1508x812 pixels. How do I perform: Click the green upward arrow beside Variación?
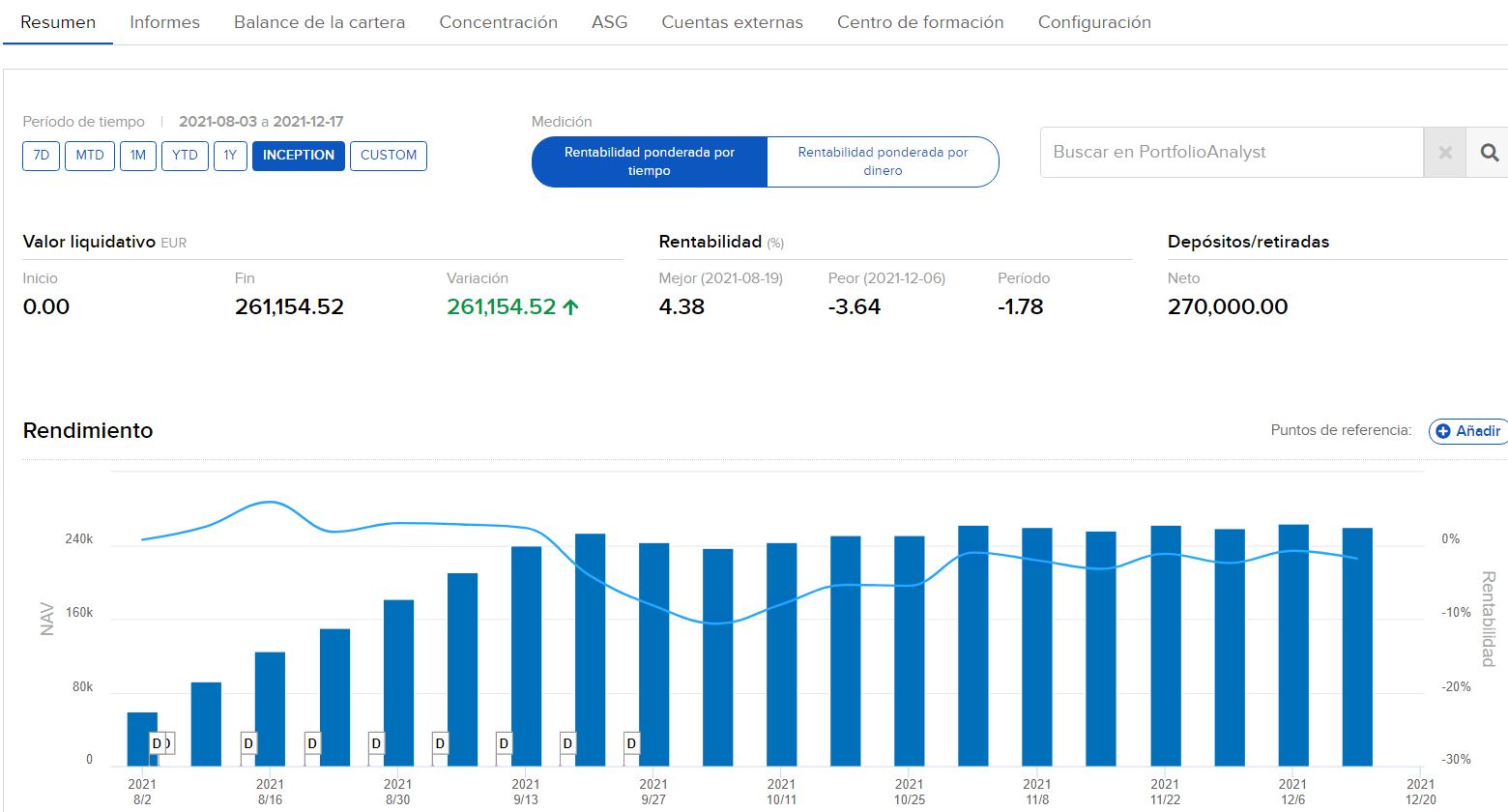pyautogui.click(x=570, y=307)
